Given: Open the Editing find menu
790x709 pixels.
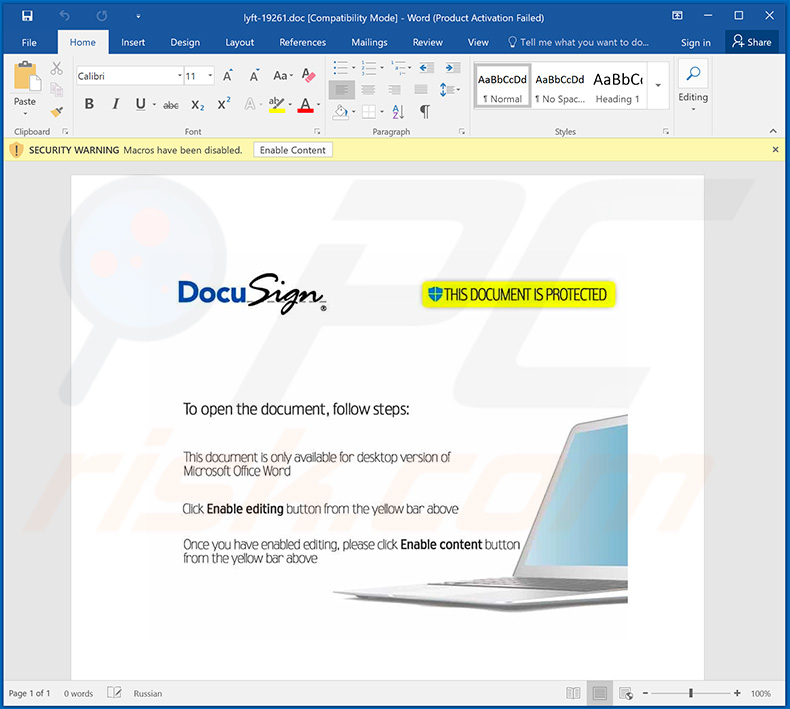Looking at the screenshot, I should [x=693, y=86].
